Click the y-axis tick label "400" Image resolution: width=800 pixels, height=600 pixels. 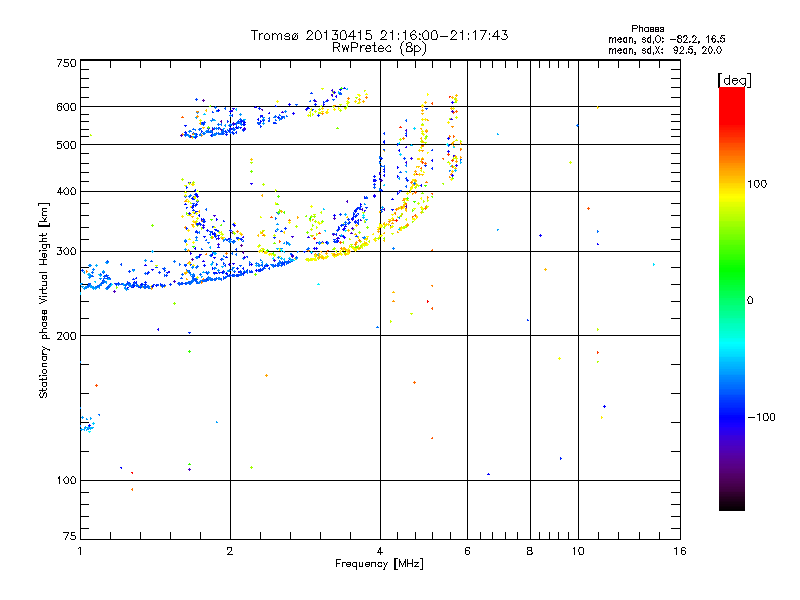click(66, 191)
